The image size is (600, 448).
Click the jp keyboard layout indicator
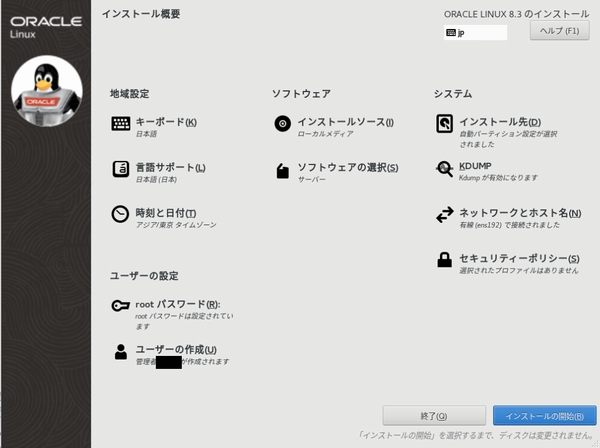coord(475,33)
